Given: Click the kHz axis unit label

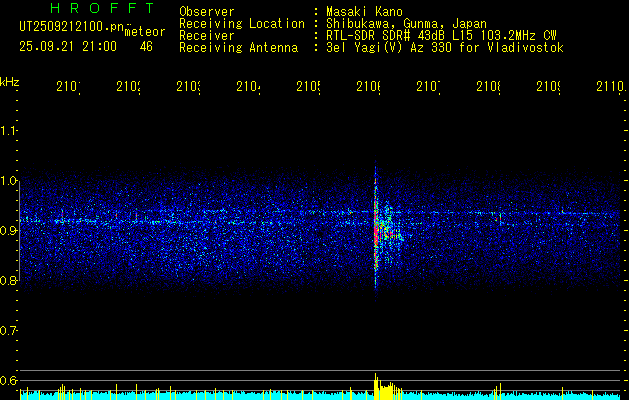Looking at the screenshot, I should [10, 82].
